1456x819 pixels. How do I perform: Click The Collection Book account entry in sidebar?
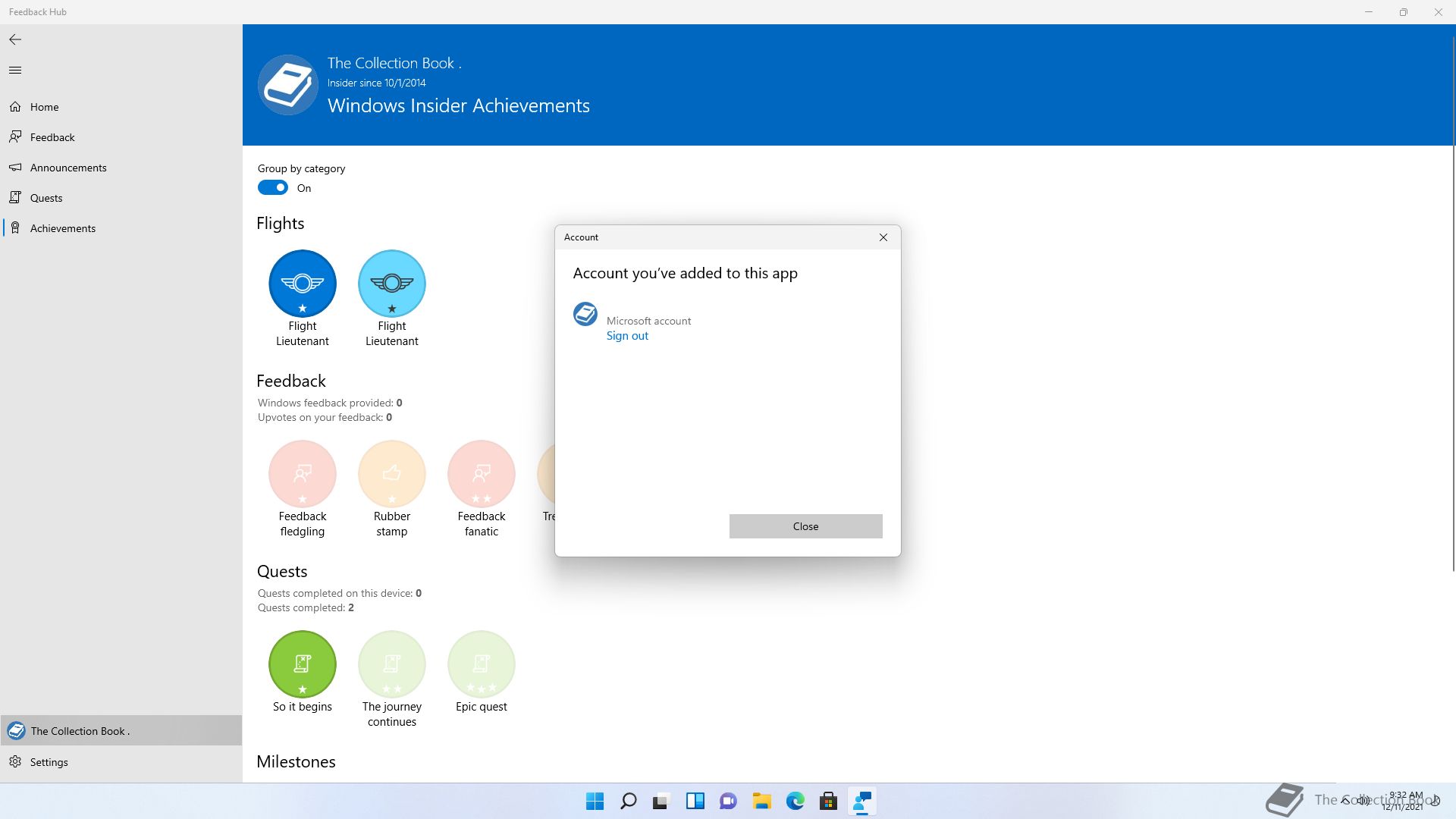pos(121,731)
